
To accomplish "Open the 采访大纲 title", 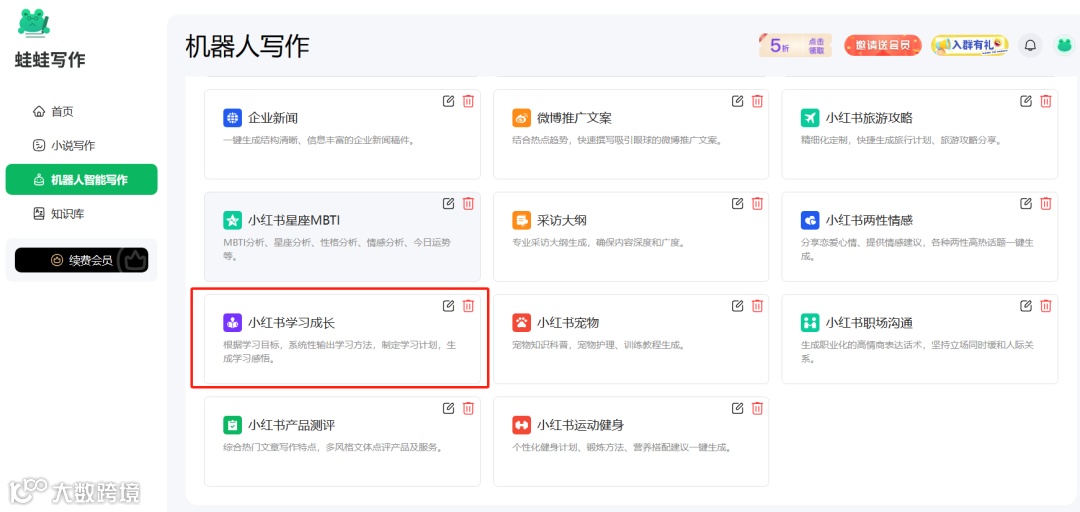I will (561, 221).
